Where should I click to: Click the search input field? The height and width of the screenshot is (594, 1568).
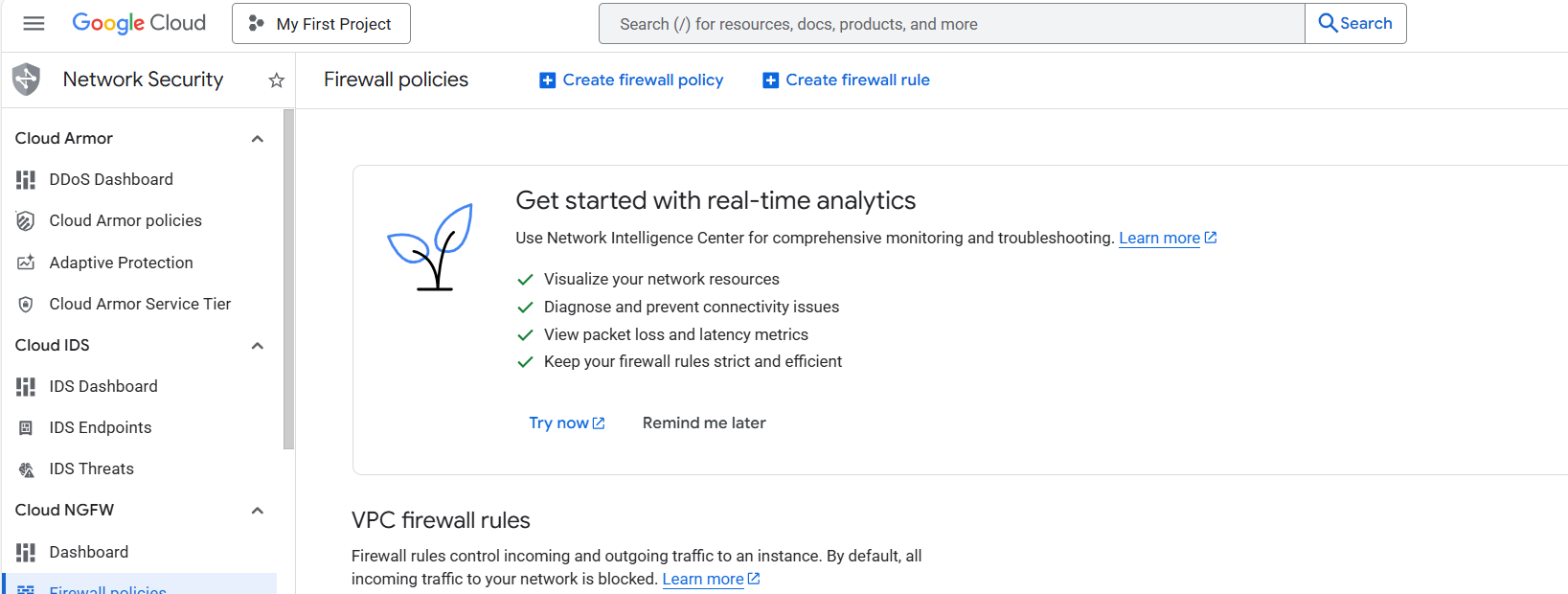pyautogui.click(x=951, y=24)
